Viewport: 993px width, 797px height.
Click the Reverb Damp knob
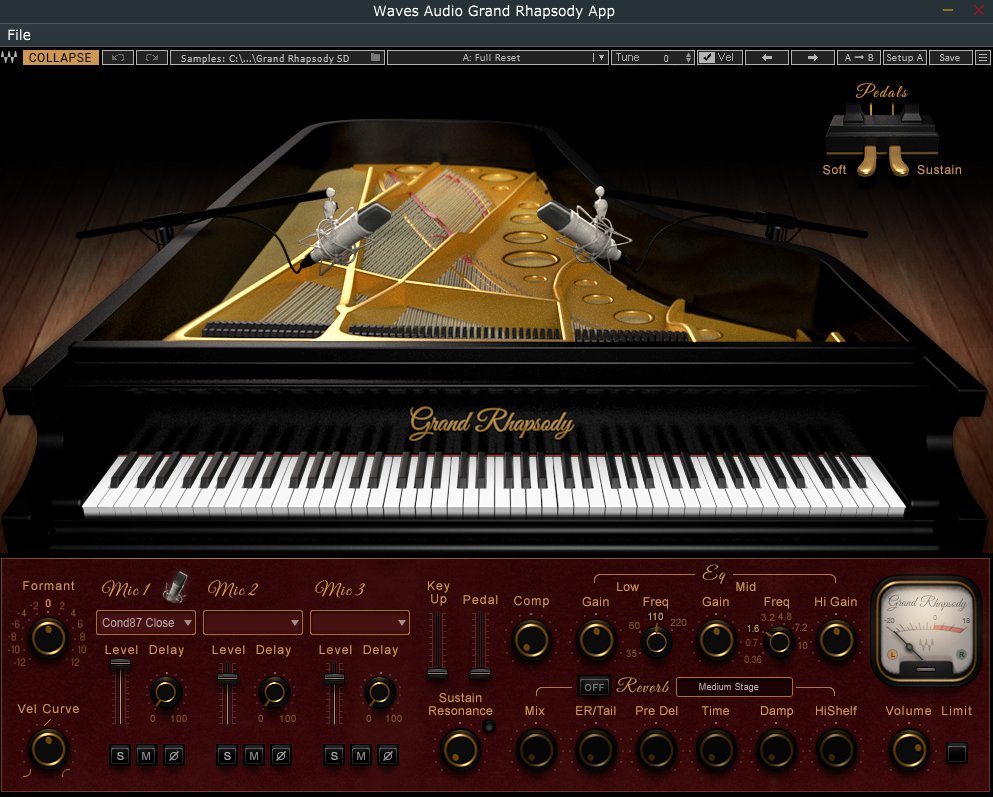pyautogui.click(x=776, y=750)
